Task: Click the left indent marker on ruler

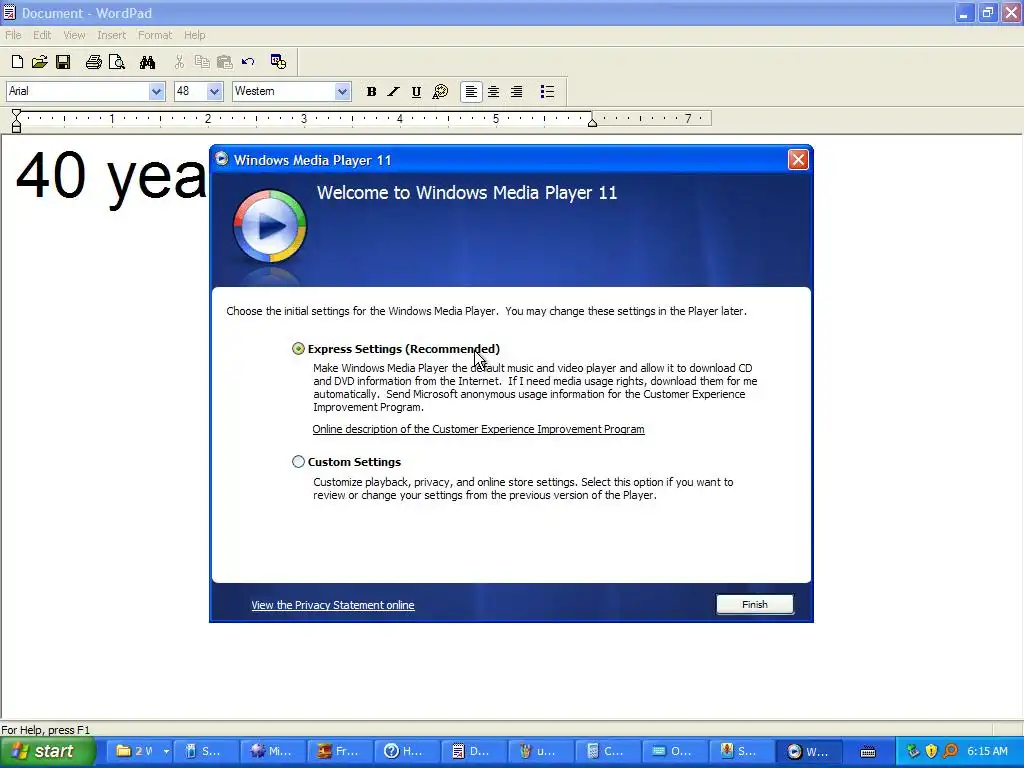Action: tap(16, 121)
